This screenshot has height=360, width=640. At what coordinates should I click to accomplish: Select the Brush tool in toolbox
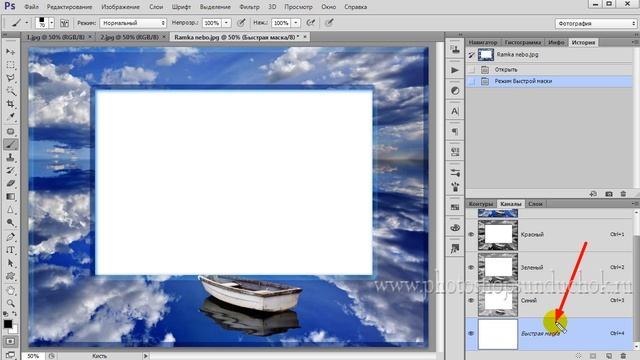pyautogui.click(x=11, y=144)
